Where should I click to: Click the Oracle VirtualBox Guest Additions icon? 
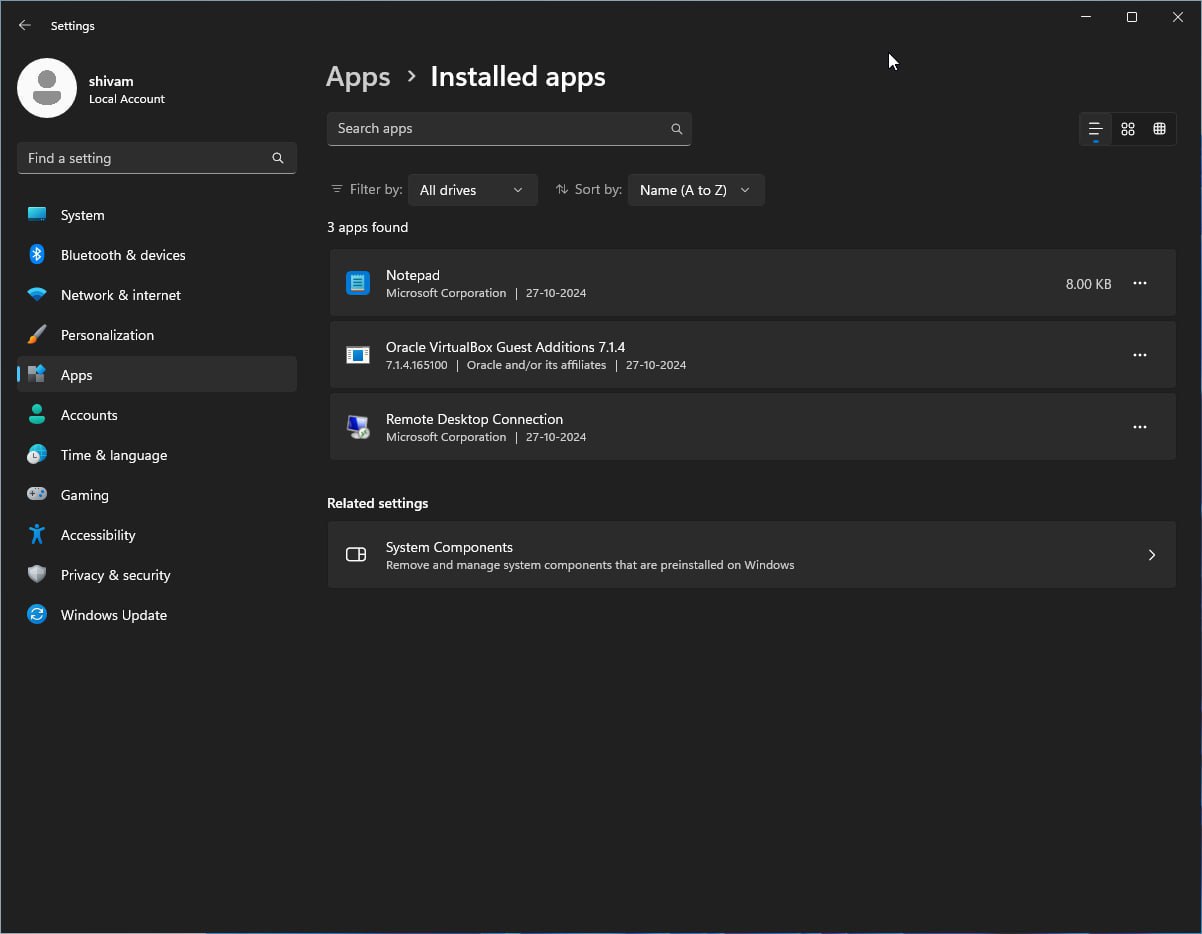(x=358, y=355)
